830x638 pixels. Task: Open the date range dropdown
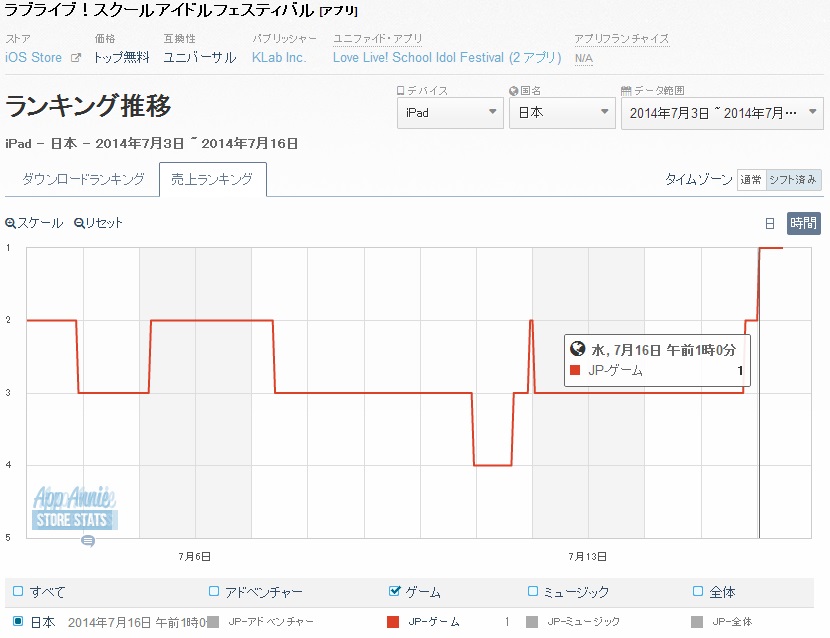pyautogui.click(x=722, y=113)
